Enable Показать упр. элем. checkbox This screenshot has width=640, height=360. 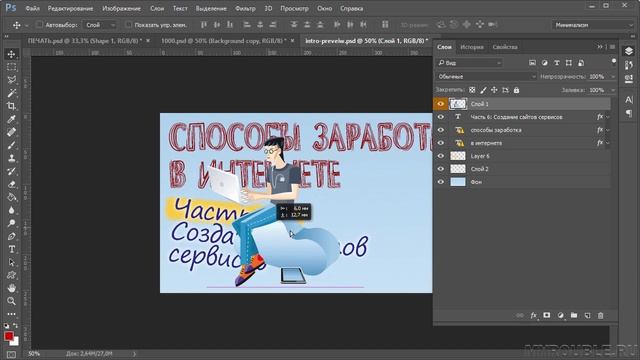click(x=128, y=24)
